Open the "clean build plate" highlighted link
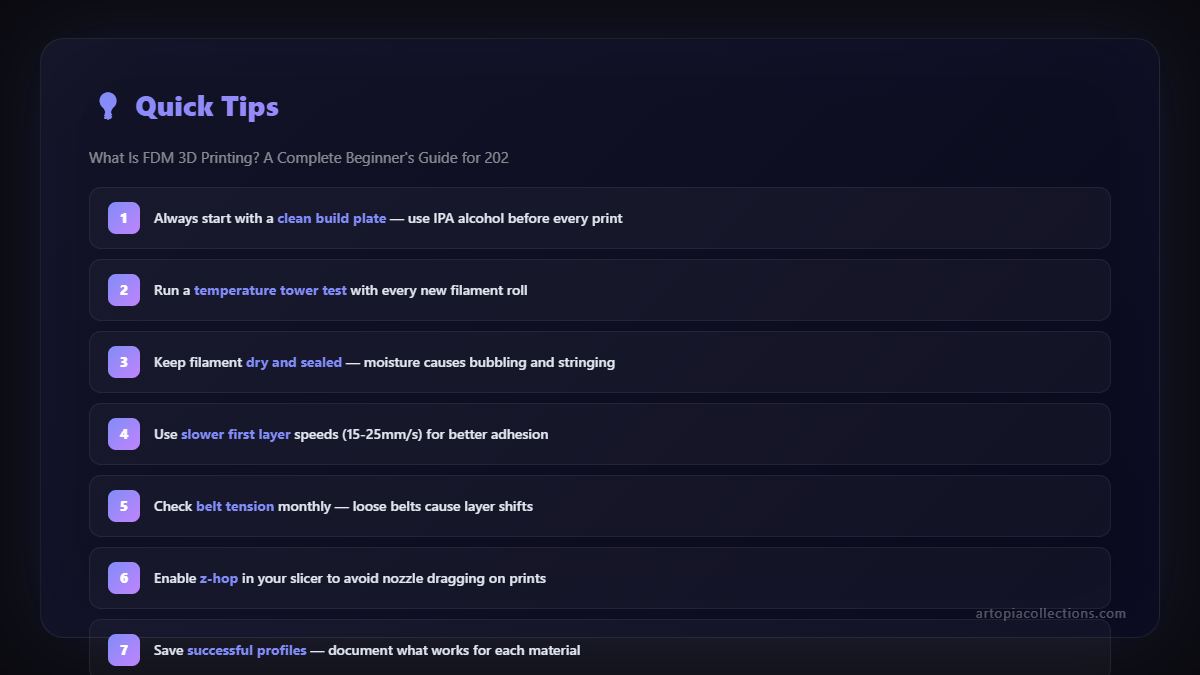The width and height of the screenshot is (1200, 675). pyautogui.click(x=331, y=218)
